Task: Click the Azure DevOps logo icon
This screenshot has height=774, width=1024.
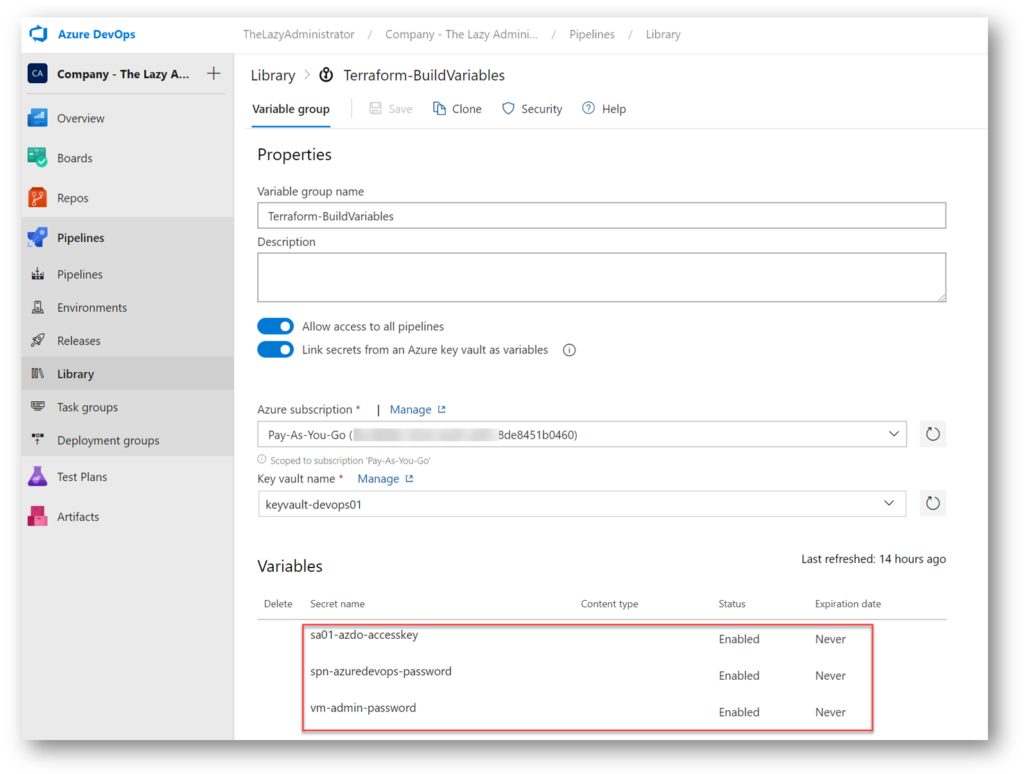Action: 39,34
